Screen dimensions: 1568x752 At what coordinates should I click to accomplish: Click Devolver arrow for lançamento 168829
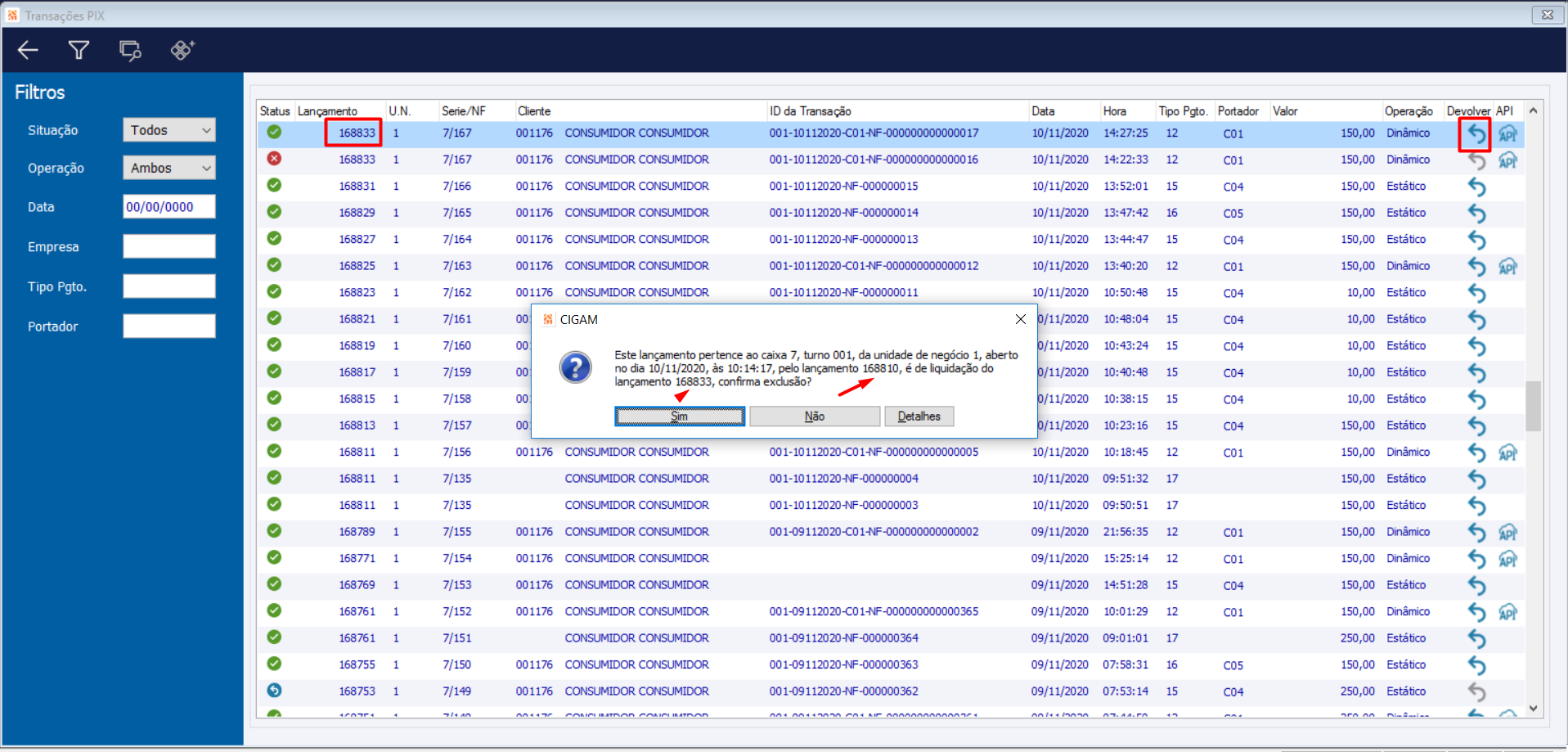[x=1476, y=213]
